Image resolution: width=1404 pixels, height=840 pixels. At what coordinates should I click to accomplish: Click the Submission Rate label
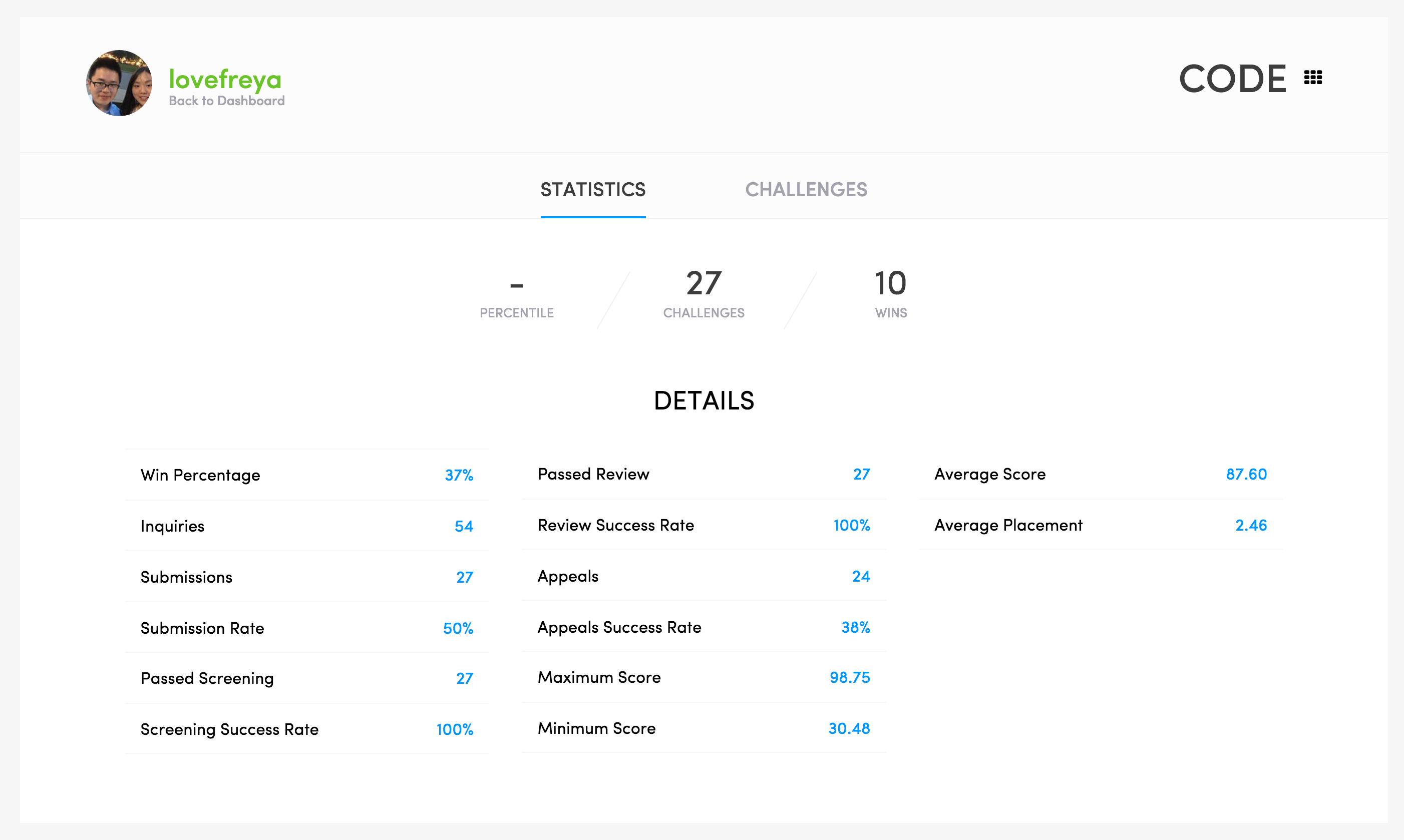click(x=202, y=628)
